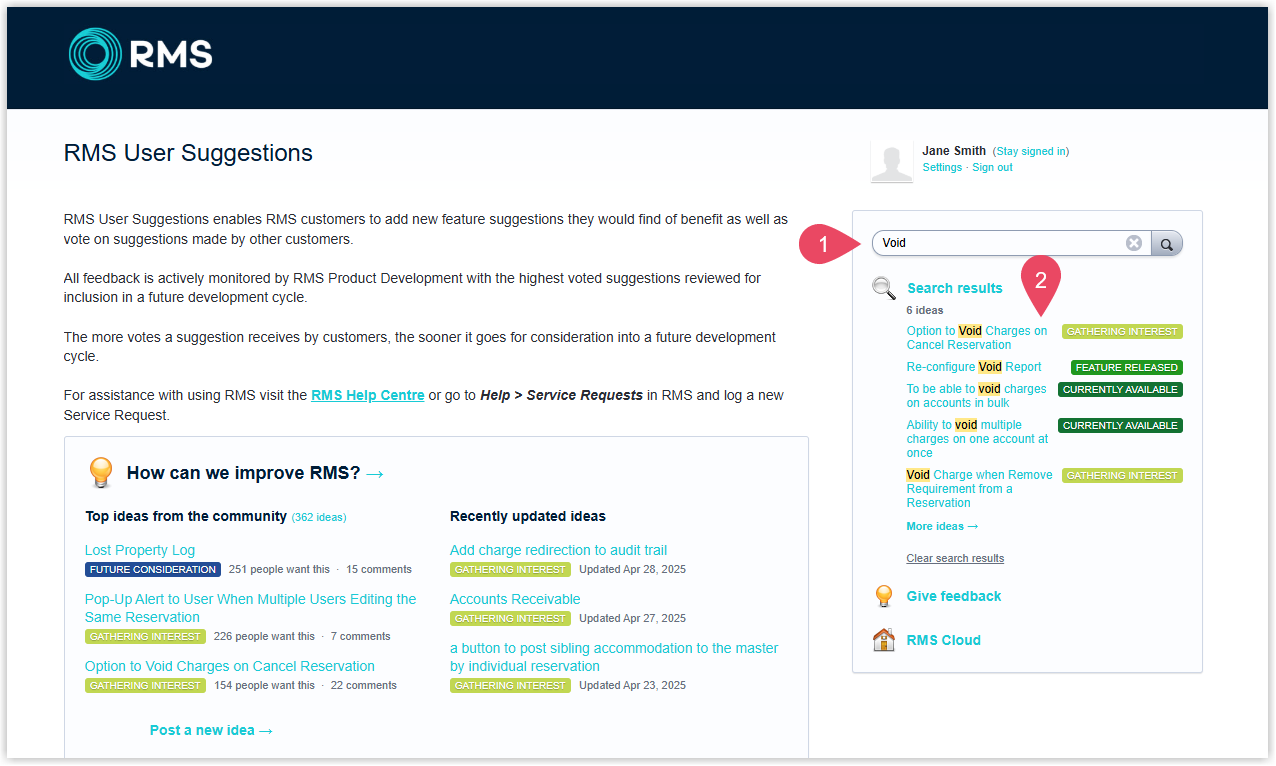1276x766 pixels.
Task: Open Accounts Receivable idea
Action: point(515,599)
